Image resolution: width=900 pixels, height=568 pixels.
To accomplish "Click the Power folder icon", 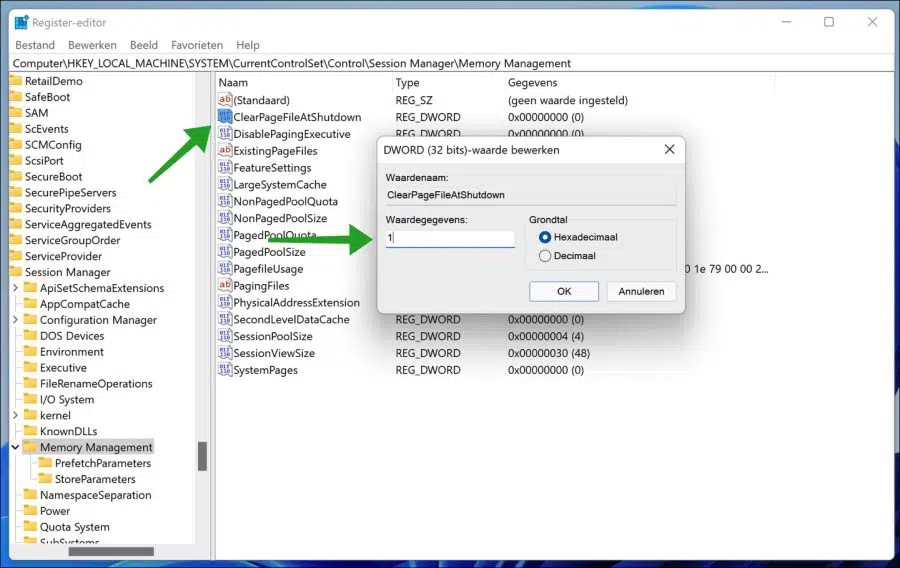I will coord(30,511).
